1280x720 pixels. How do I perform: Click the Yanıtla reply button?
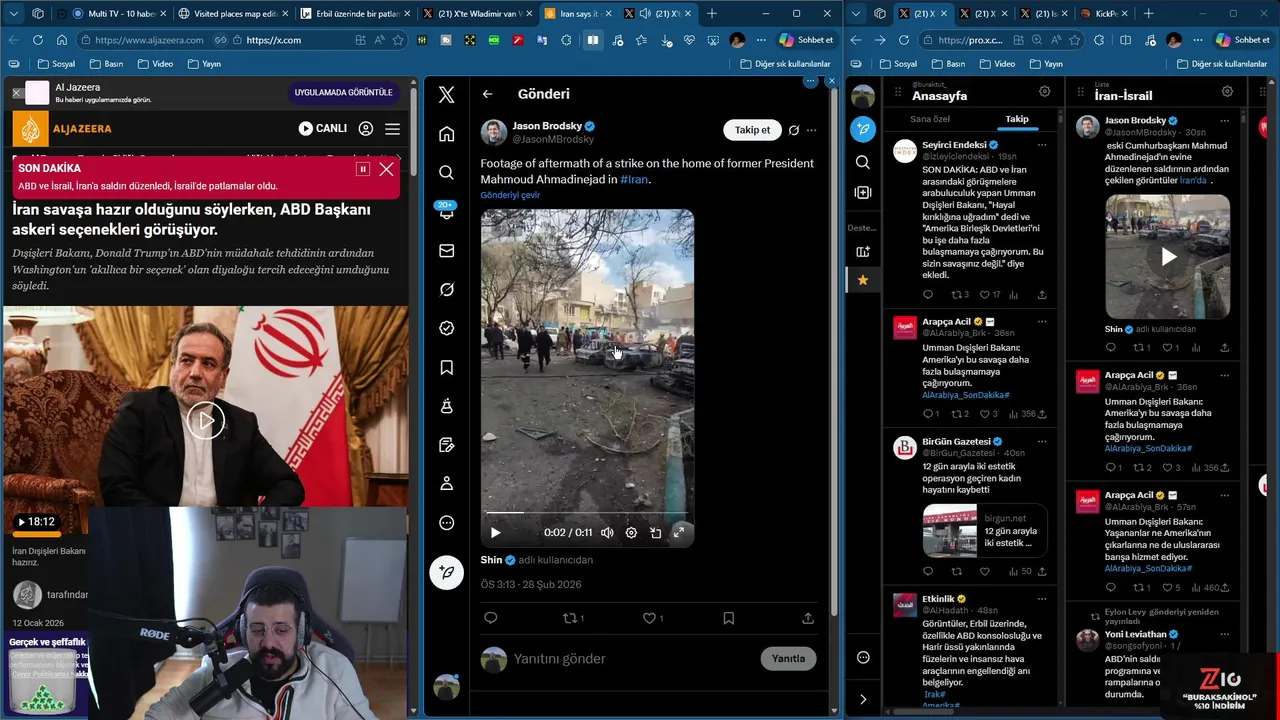point(788,659)
